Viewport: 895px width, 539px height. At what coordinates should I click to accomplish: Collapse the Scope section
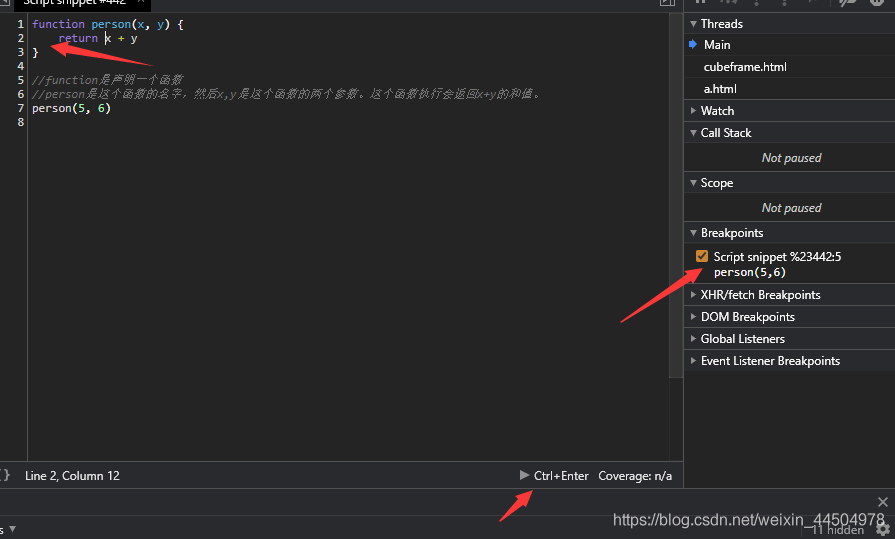789,183
